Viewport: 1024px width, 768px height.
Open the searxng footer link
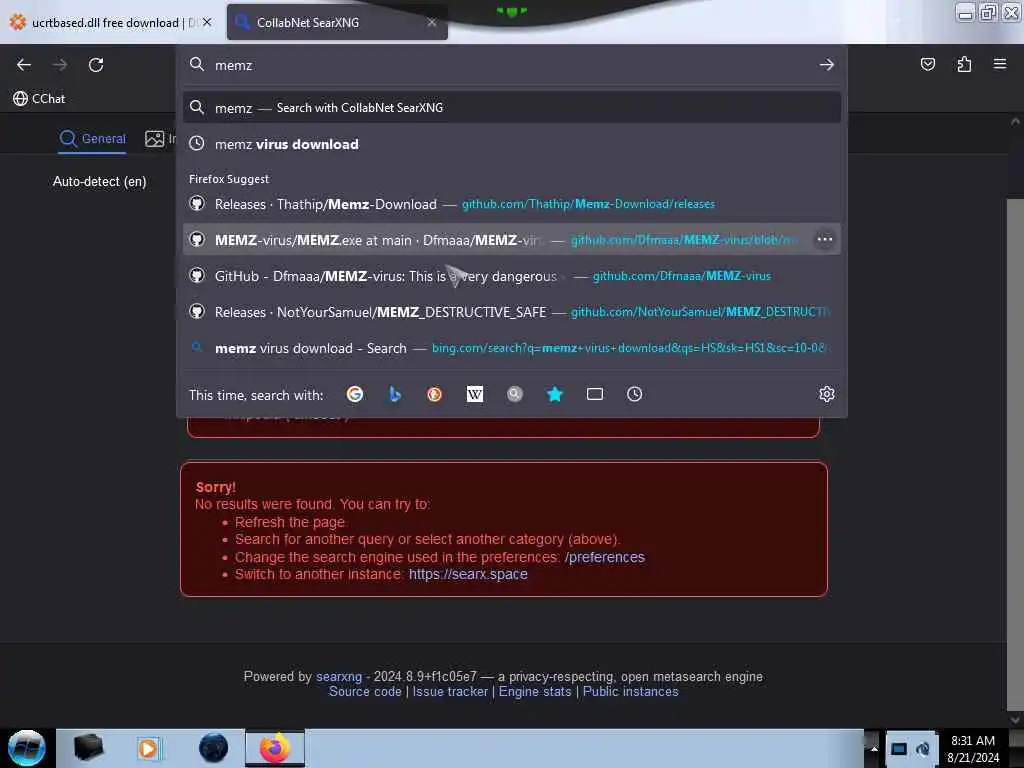point(338,677)
